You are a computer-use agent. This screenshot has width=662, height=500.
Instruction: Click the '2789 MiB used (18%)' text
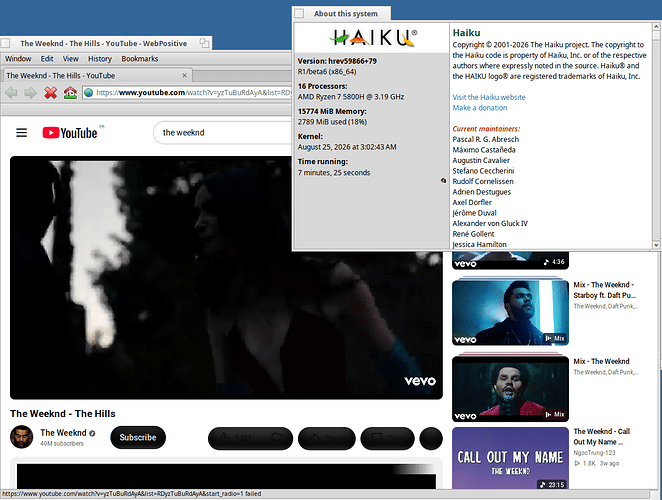332,122
